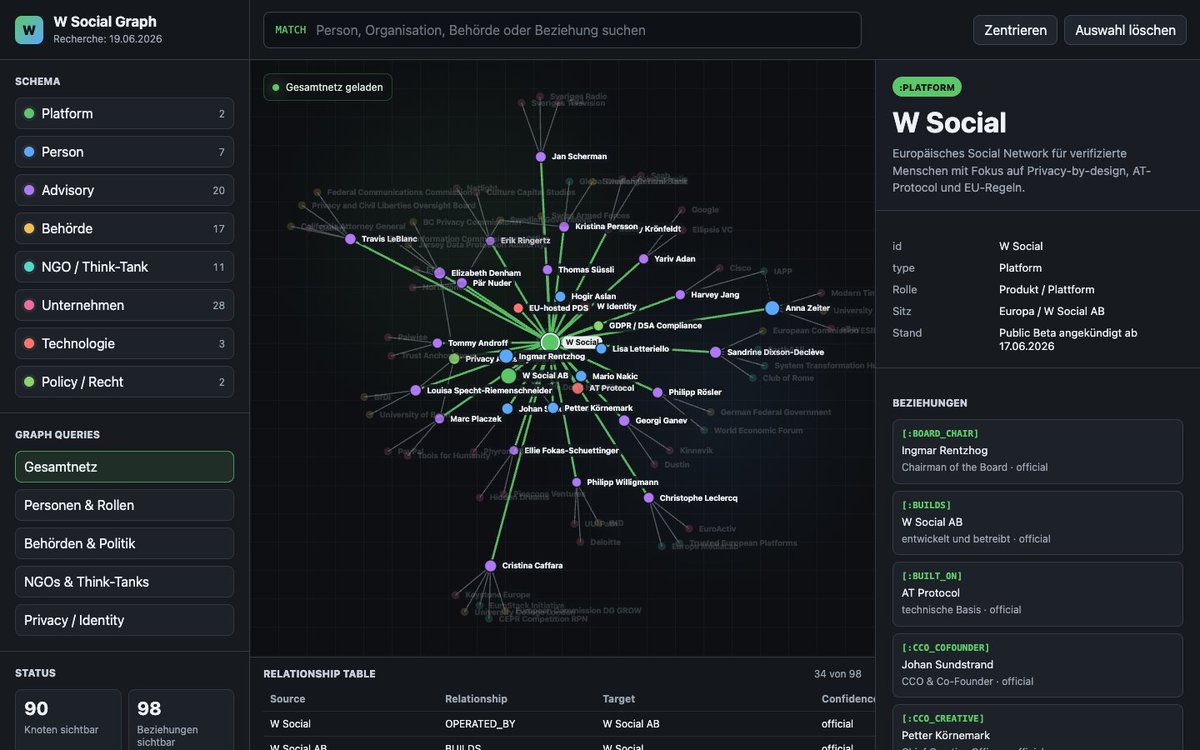The image size is (1200, 750).
Task: Select the Erik Ringertz node
Action: (x=490, y=241)
